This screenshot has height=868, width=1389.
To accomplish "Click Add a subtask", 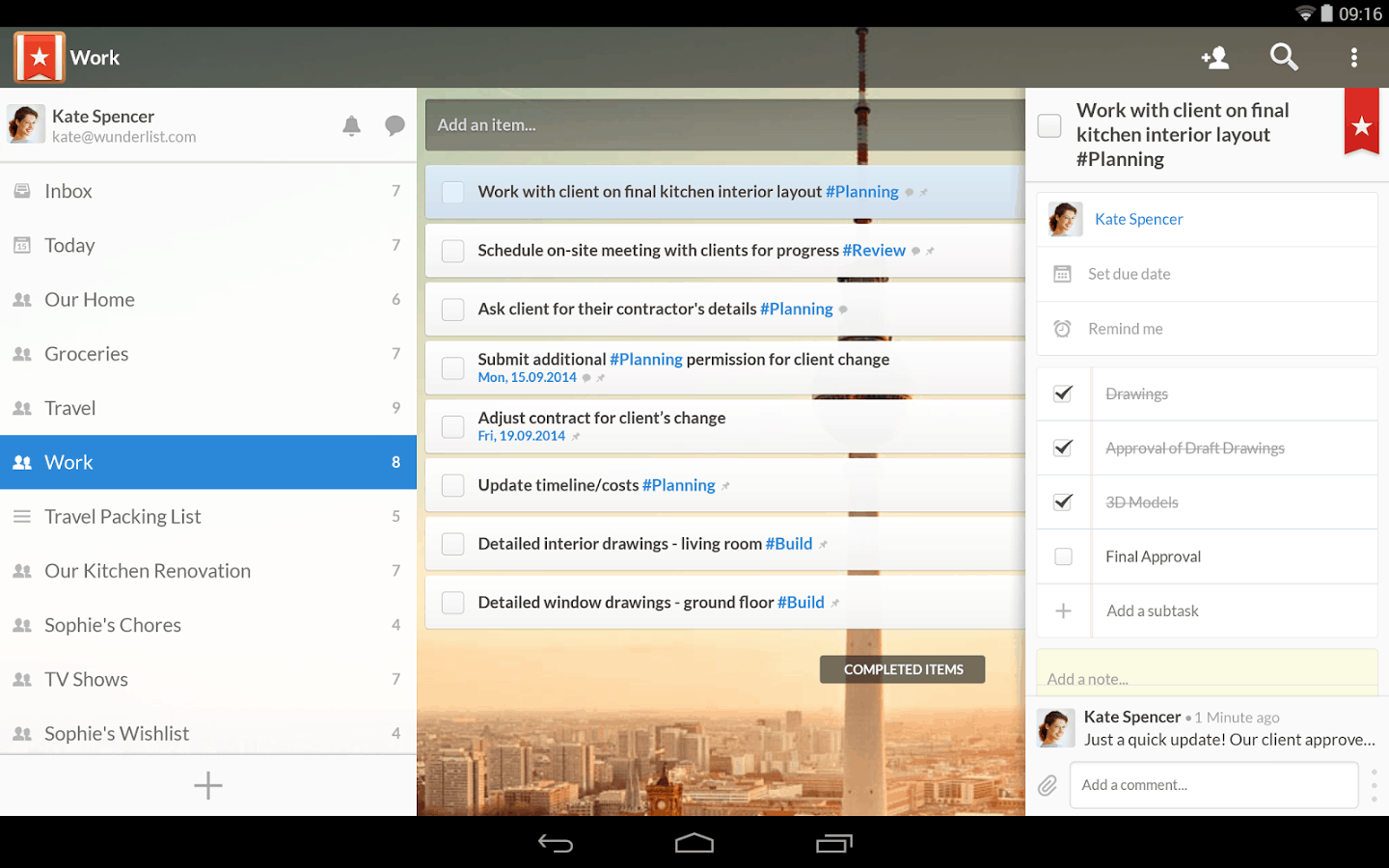I will pos(1154,610).
